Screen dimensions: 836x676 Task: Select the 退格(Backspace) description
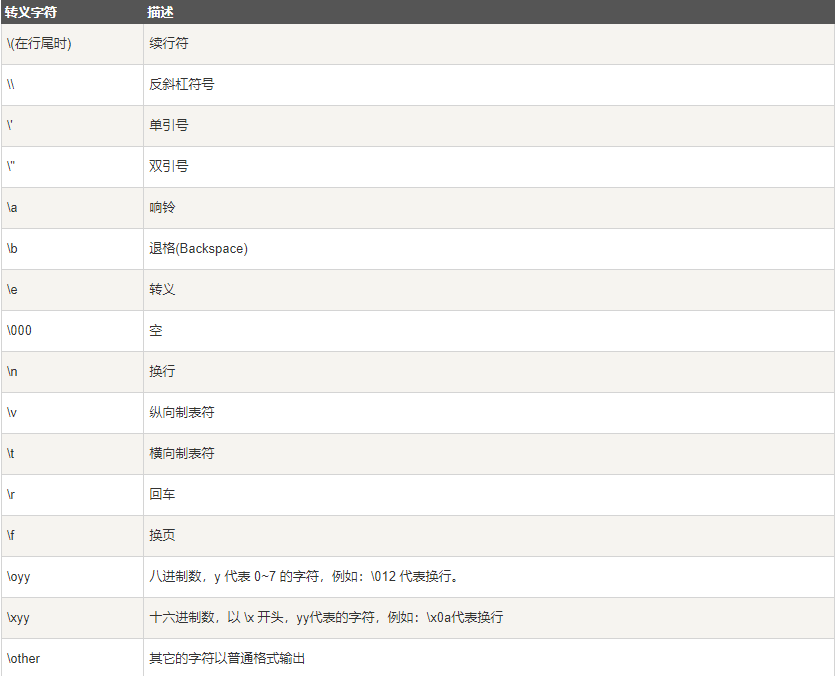pyautogui.click(x=198, y=248)
